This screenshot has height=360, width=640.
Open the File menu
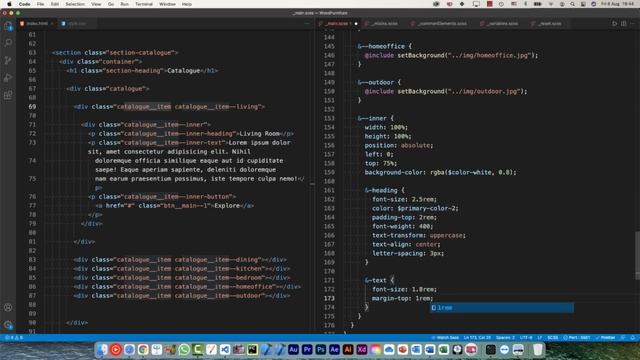tap(40, 4)
